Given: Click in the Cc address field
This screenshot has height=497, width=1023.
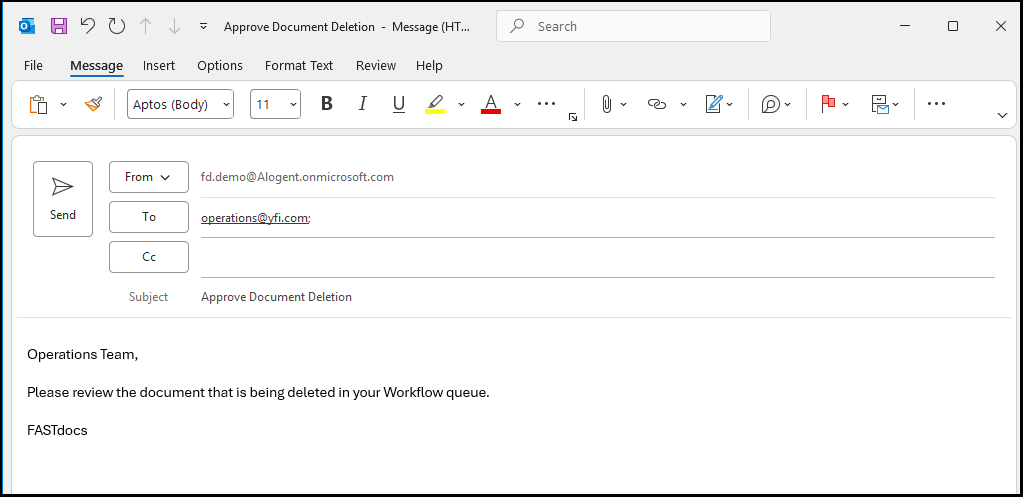Looking at the screenshot, I should click(596, 257).
